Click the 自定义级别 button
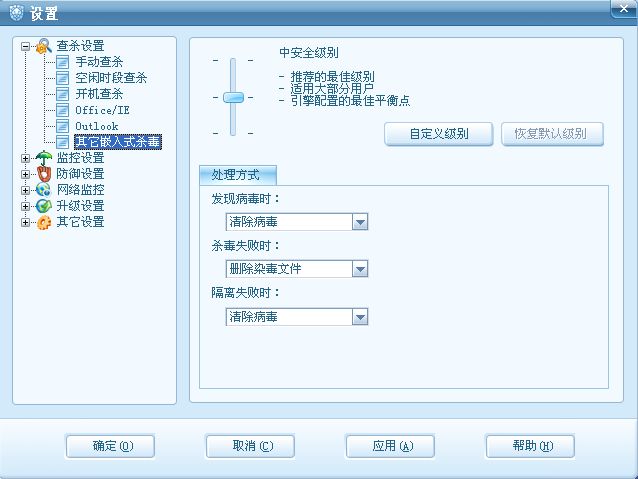Viewport: 638px width, 479px height. click(x=439, y=134)
